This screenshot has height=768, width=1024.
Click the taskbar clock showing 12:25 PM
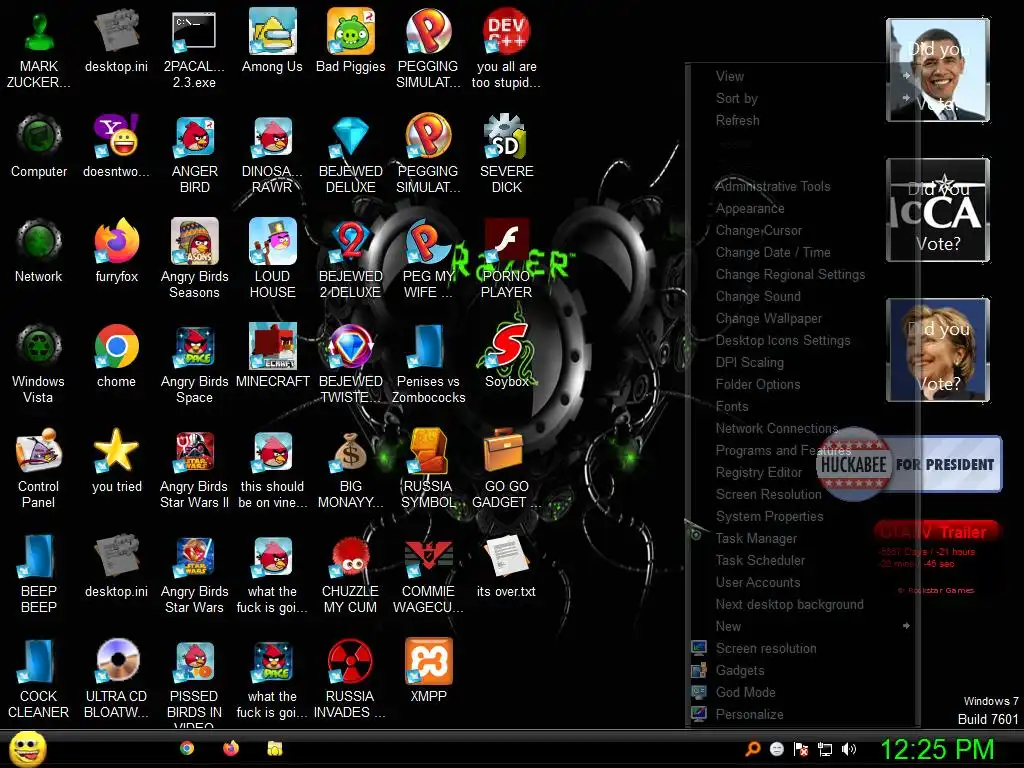coord(937,749)
